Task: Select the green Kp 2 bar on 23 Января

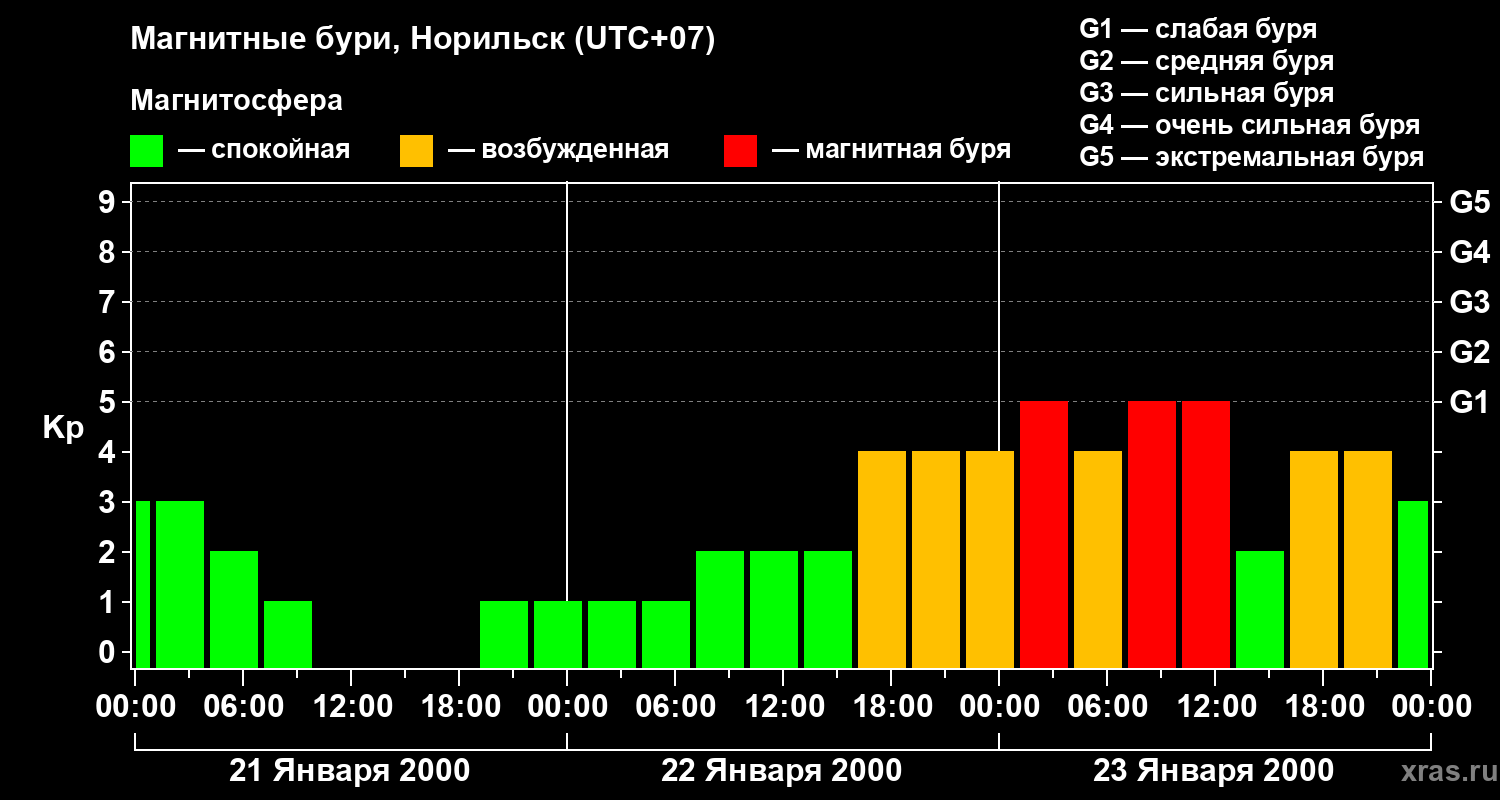Action: click(x=1260, y=610)
